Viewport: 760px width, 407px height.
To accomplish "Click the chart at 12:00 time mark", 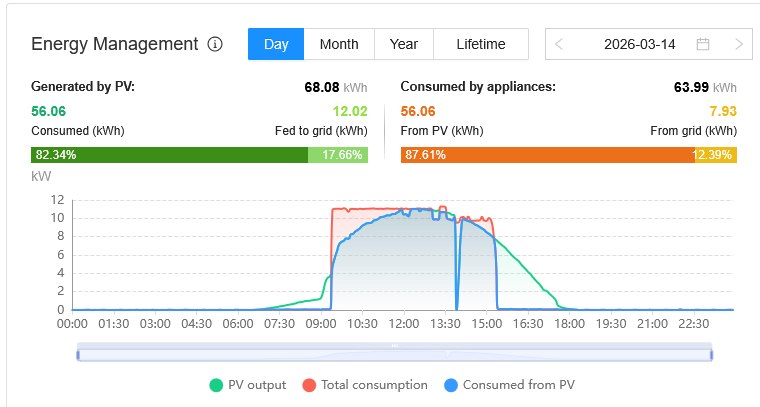I will tap(404, 260).
